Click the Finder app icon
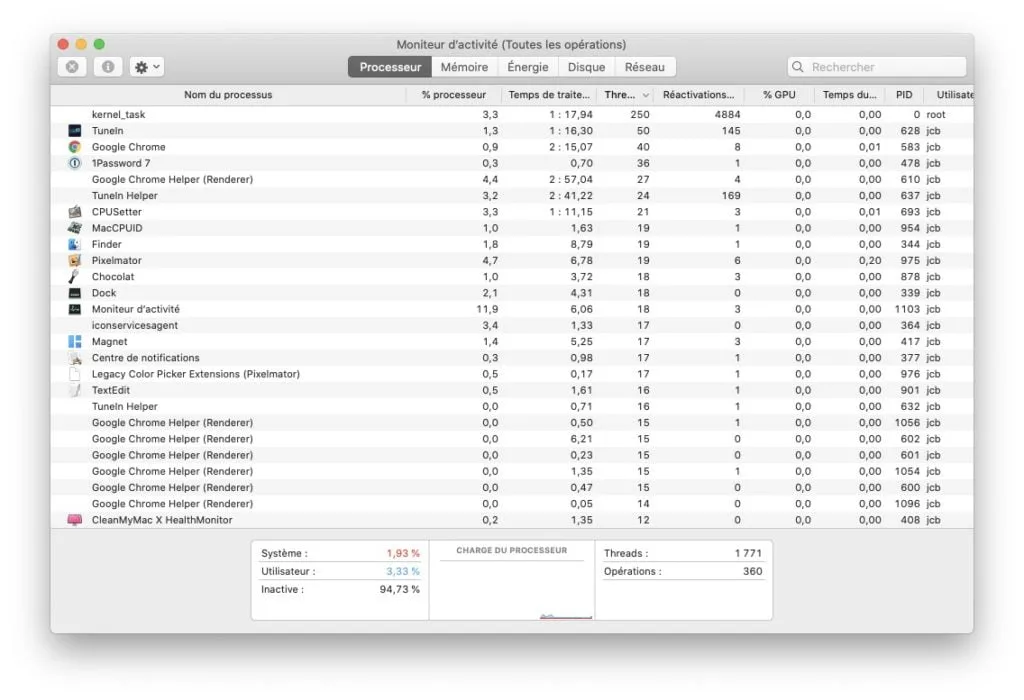 pyautogui.click(x=74, y=244)
